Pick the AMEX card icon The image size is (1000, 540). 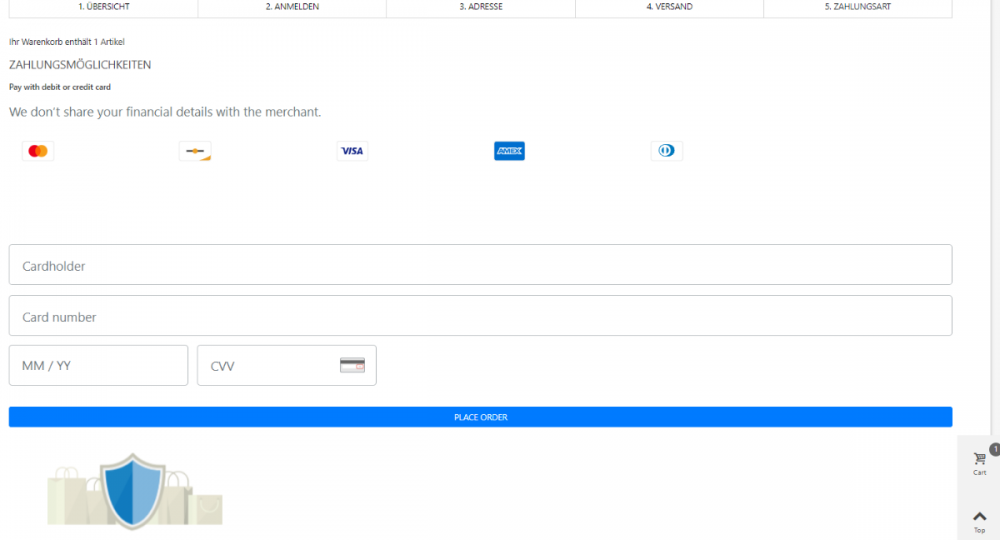point(509,151)
